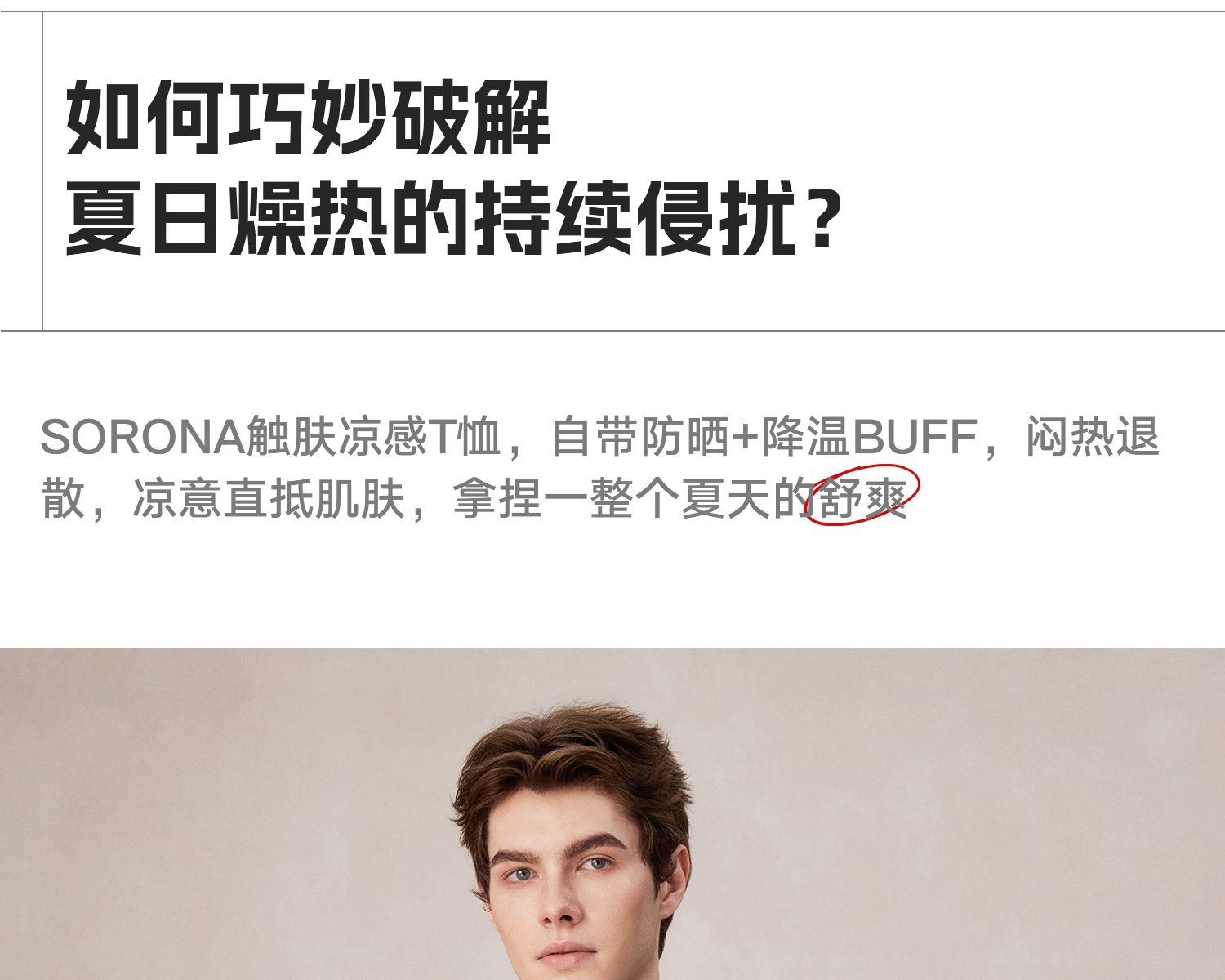Click the text 自带防晒
The height and width of the screenshot is (980, 1225).
pyautogui.click(x=640, y=437)
